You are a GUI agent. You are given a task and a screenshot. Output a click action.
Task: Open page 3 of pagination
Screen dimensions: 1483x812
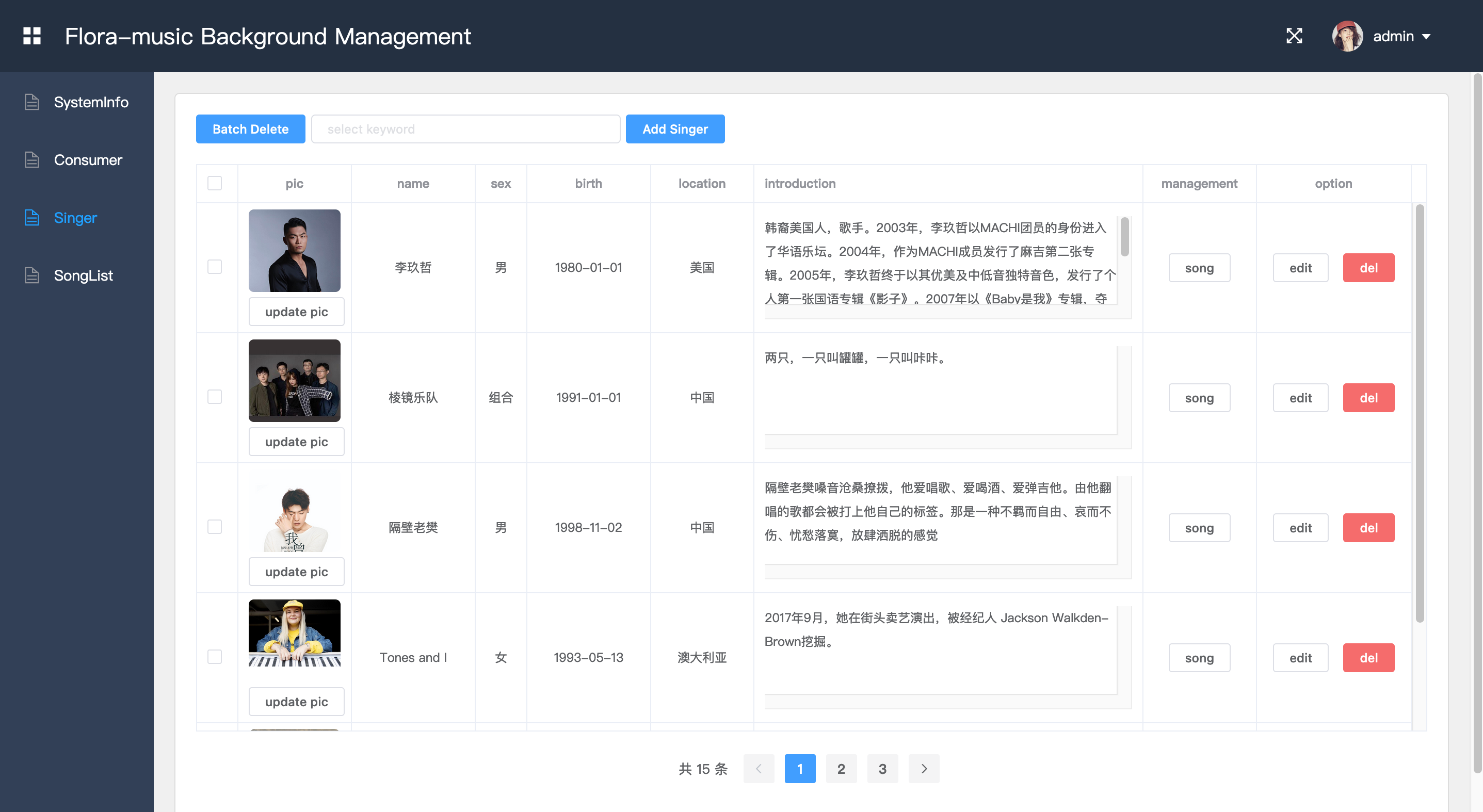[882, 768]
